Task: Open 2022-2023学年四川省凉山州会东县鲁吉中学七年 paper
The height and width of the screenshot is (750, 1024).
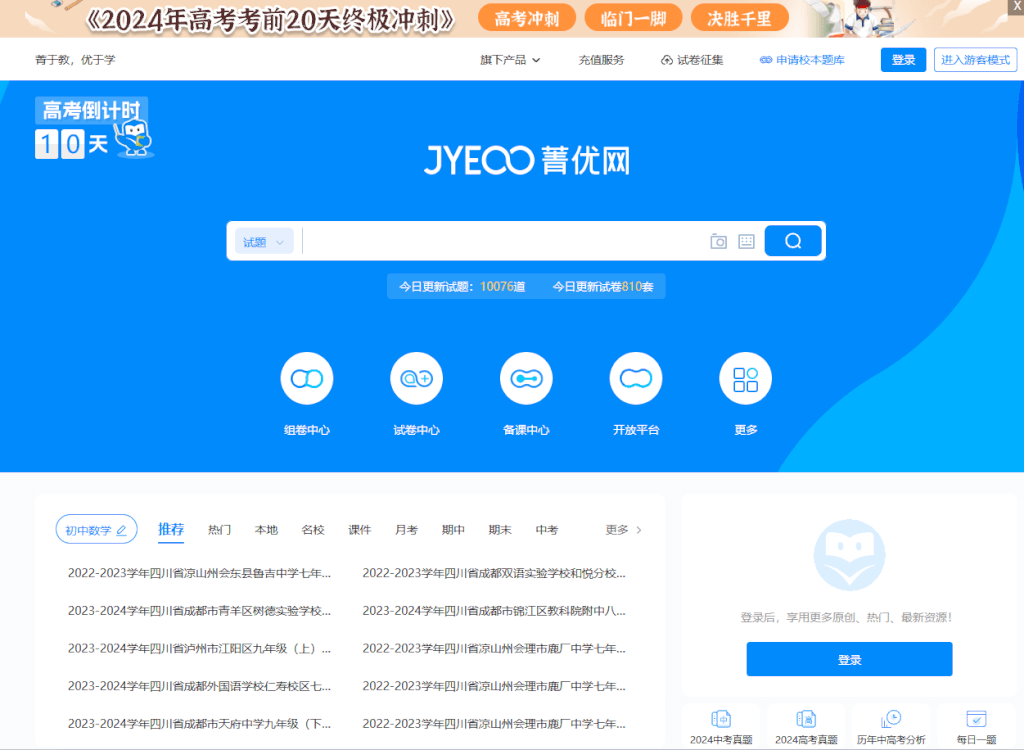Action: point(199,573)
